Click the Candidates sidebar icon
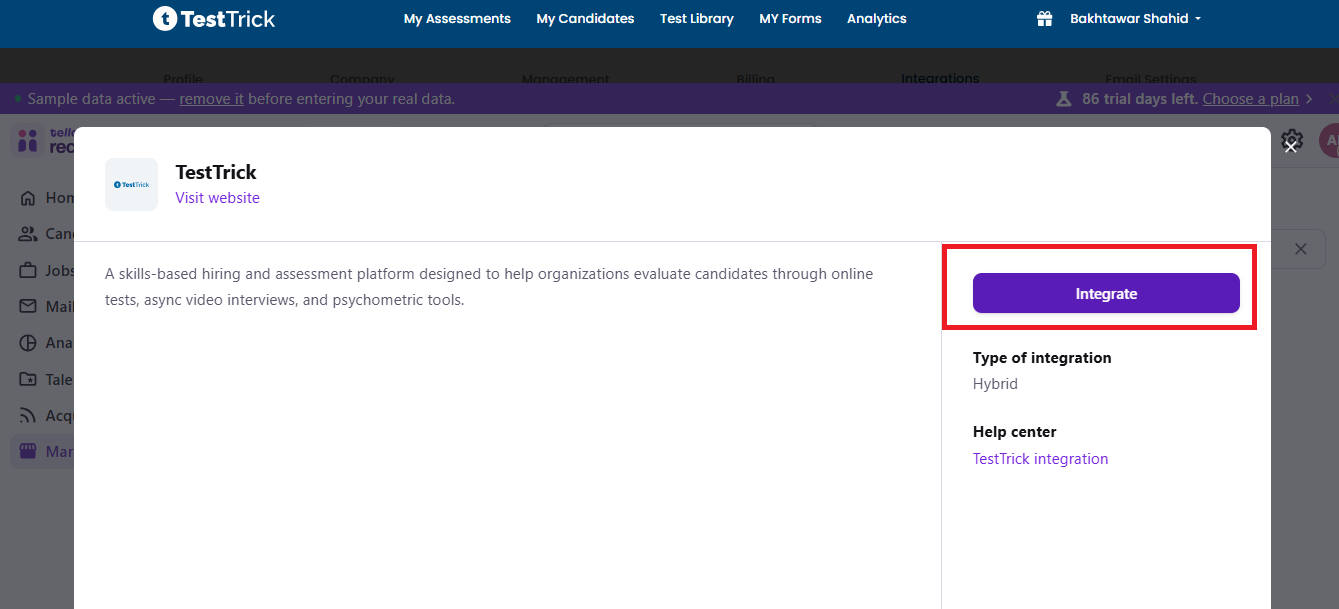Viewport: 1339px width, 609px height. 28,234
